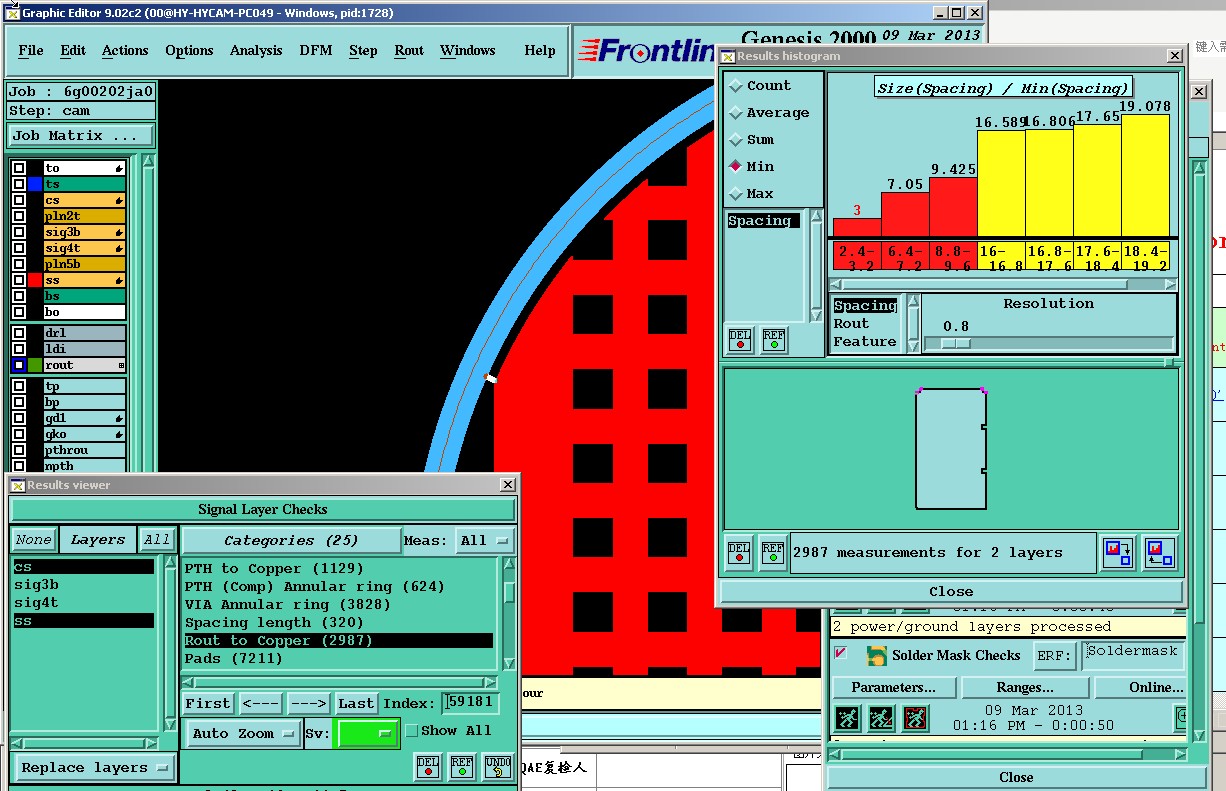
Task: Click Index input field
Action: click(470, 704)
